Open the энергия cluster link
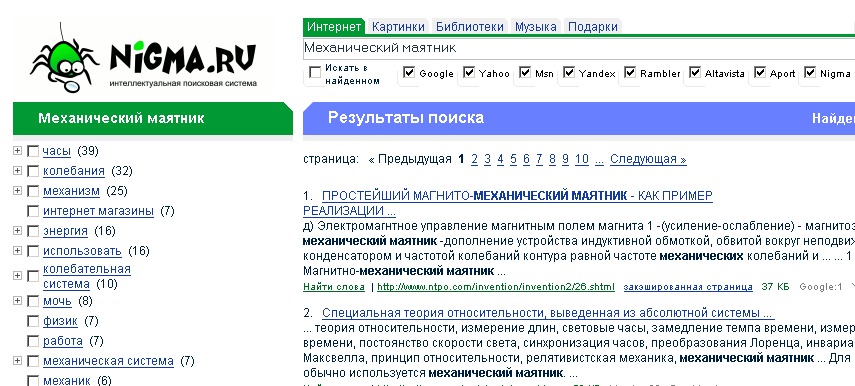Image resolution: width=855 pixels, height=386 pixels. click(x=65, y=231)
